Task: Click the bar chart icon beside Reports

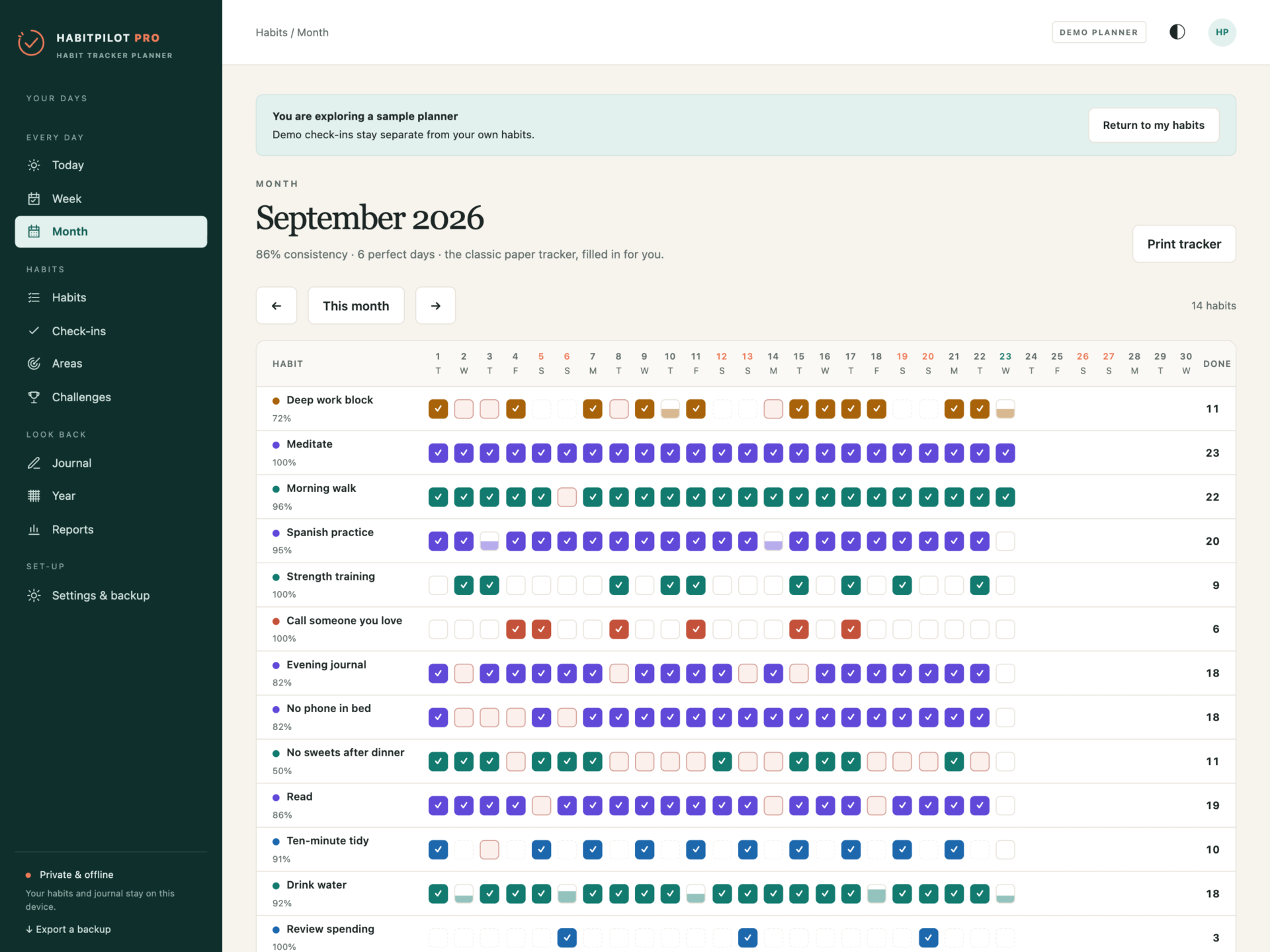Action: tap(34, 530)
